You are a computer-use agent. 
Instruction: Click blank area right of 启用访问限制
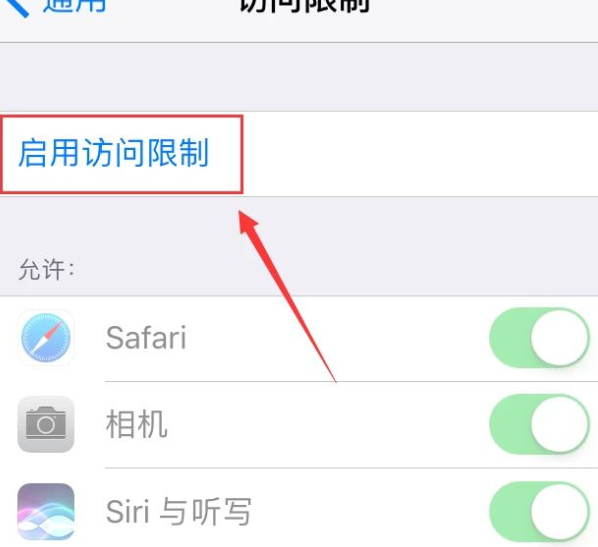pos(420,154)
